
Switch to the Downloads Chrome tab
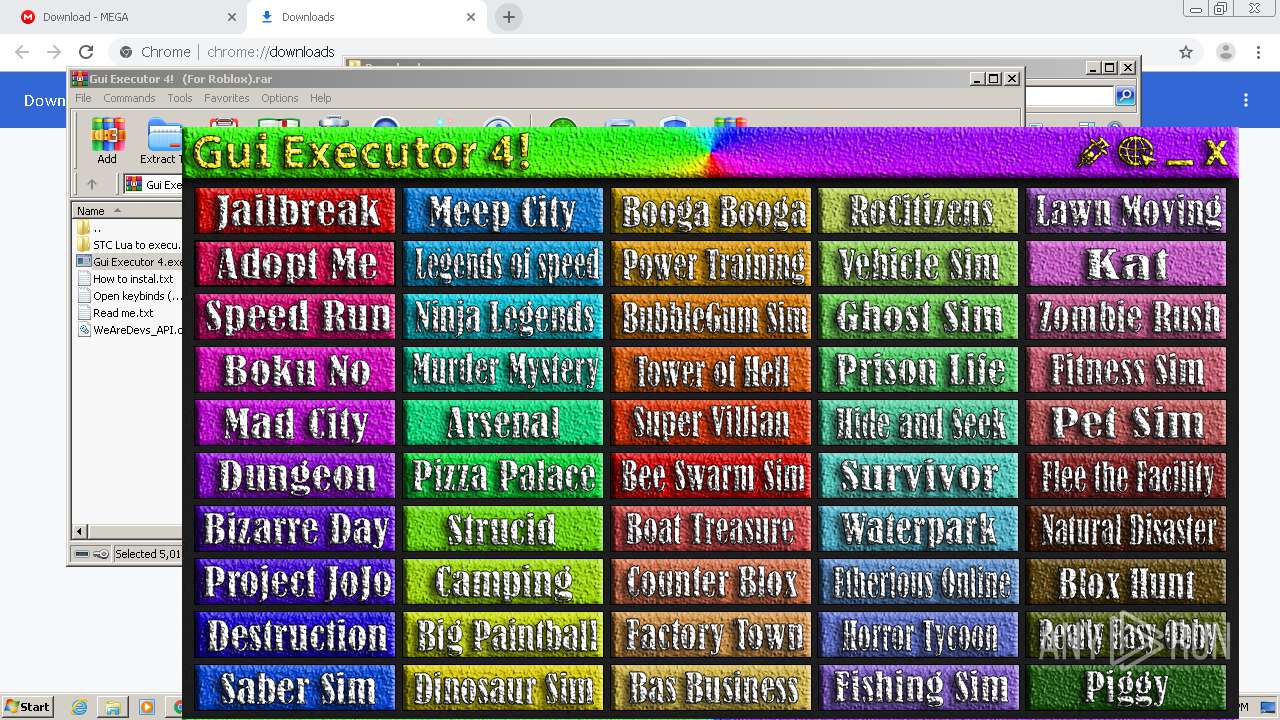[367, 17]
